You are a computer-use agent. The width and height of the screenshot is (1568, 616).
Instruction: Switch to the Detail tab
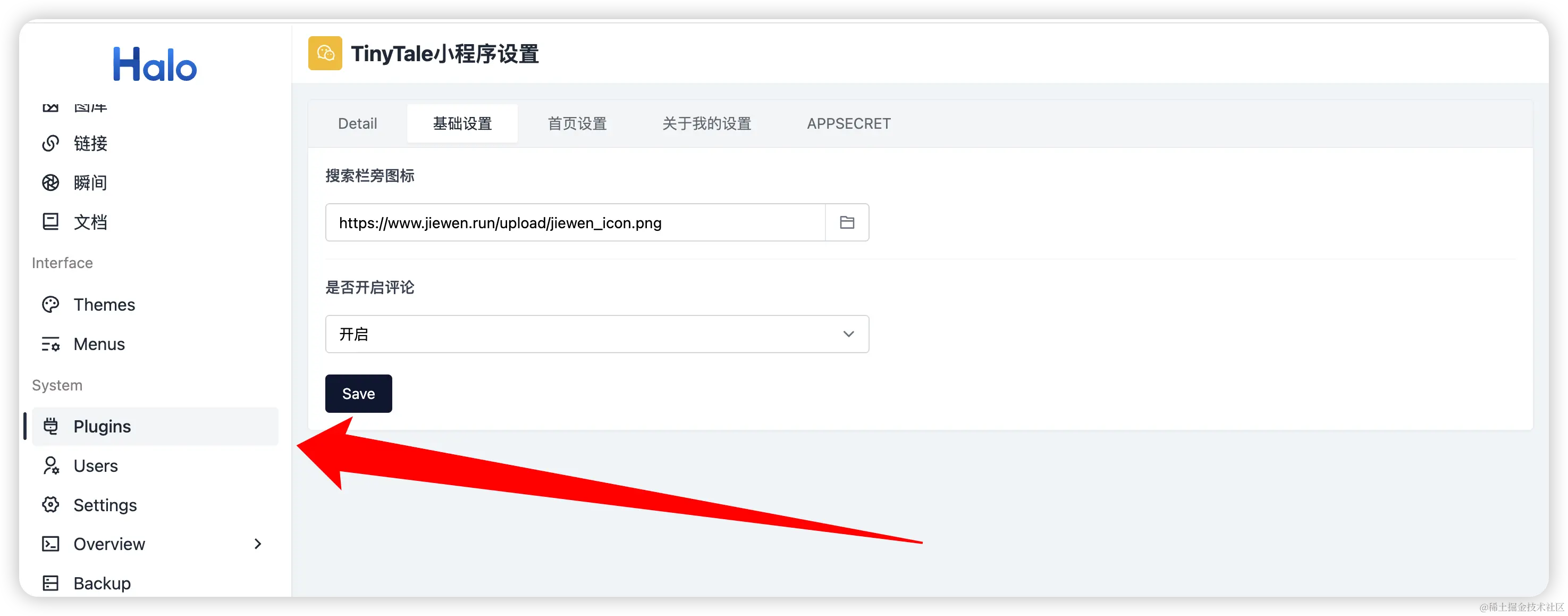click(357, 124)
